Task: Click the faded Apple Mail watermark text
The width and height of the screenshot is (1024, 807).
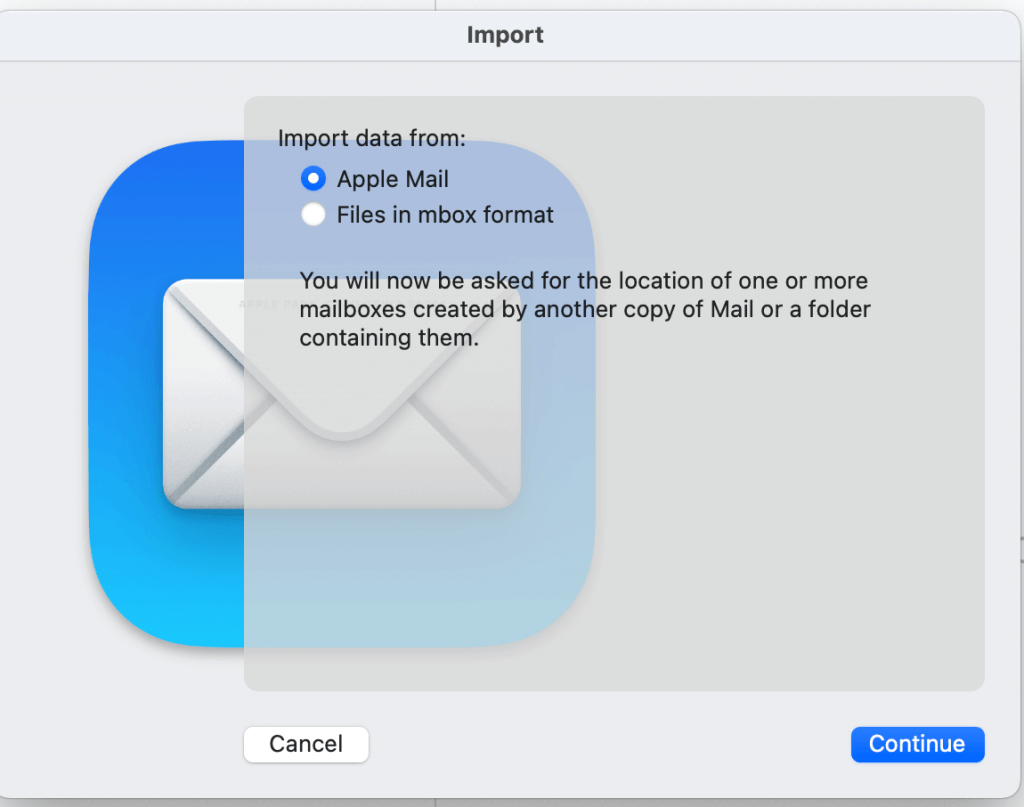Action: 270,305
